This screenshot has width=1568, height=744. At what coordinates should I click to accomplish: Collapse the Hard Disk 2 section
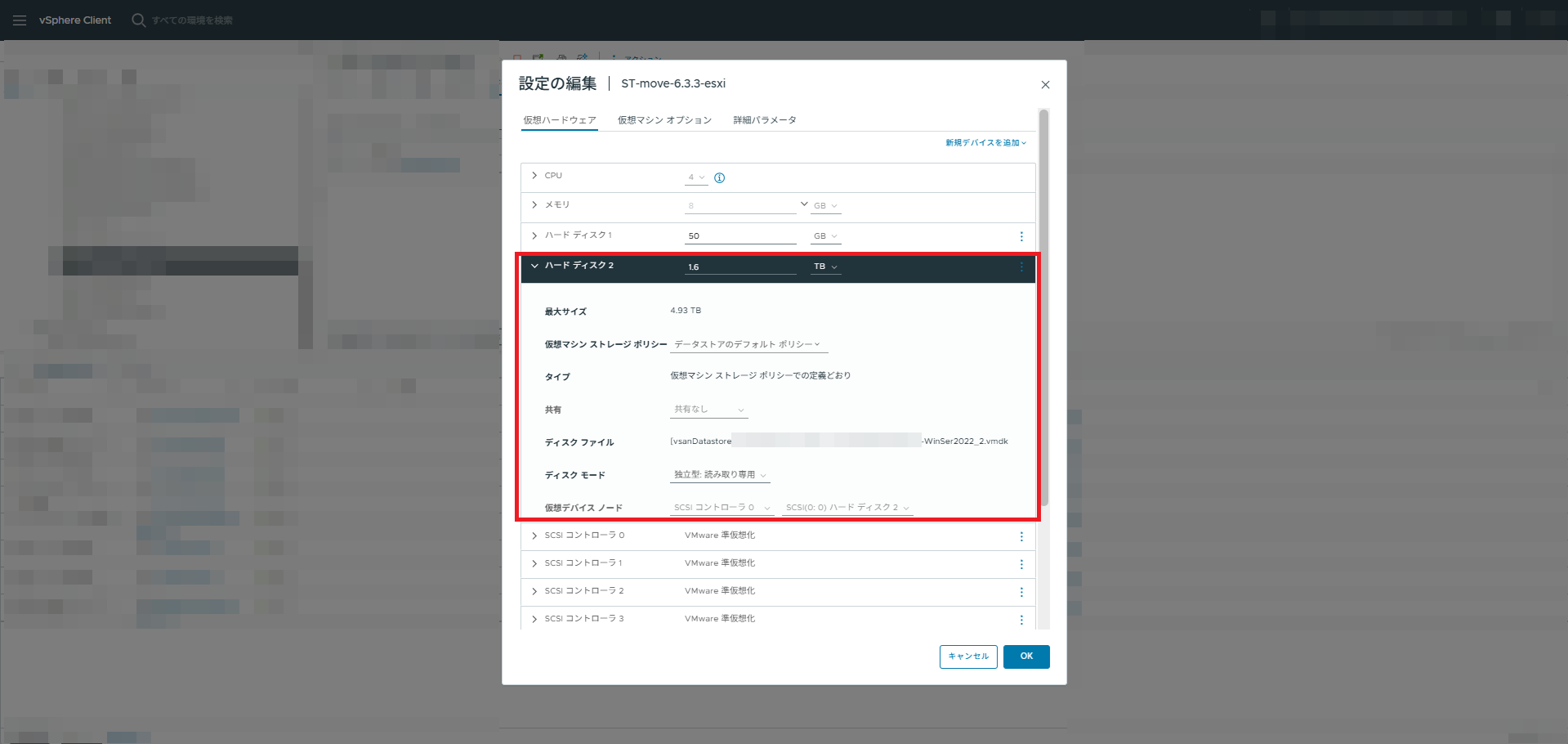point(534,266)
